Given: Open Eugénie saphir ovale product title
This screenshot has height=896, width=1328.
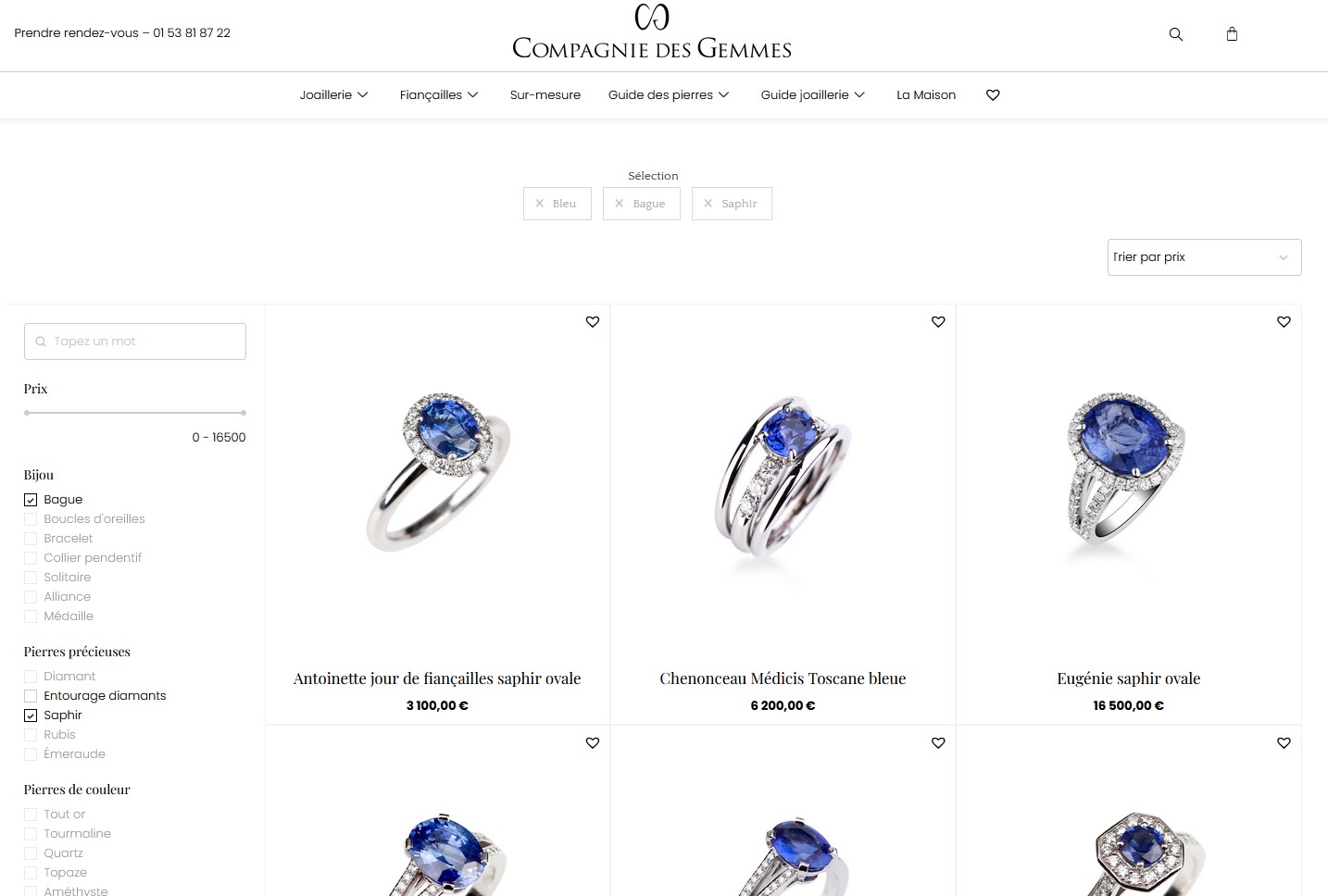Looking at the screenshot, I should tap(1128, 678).
